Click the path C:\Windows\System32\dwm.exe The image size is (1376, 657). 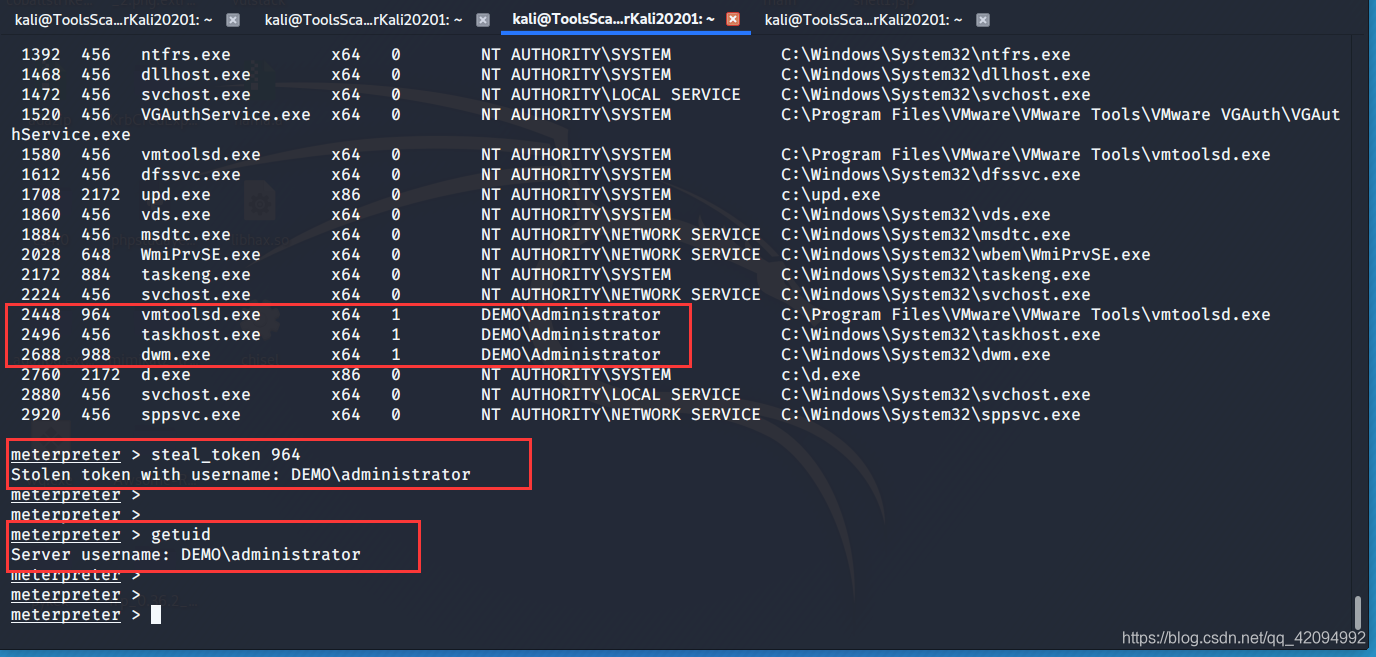click(916, 354)
